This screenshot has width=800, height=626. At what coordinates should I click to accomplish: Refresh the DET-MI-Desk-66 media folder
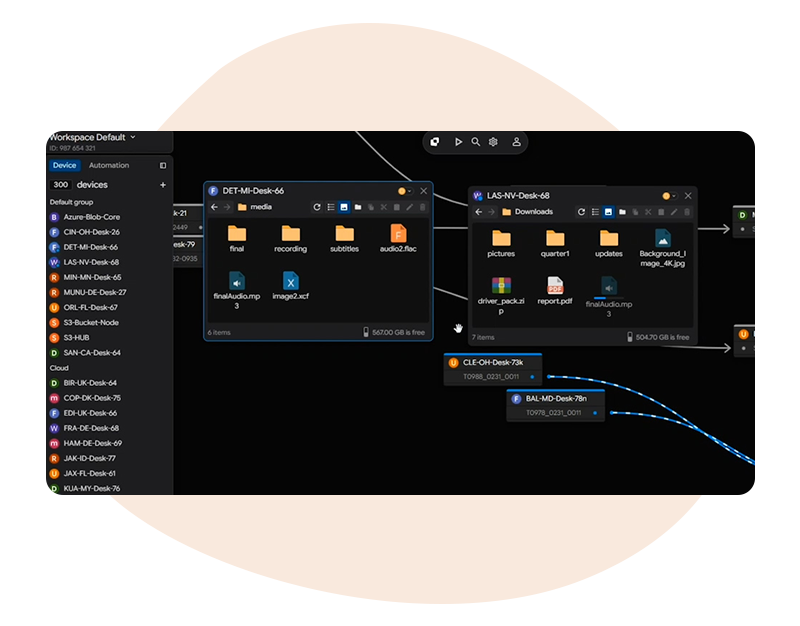click(x=317, y=207)
